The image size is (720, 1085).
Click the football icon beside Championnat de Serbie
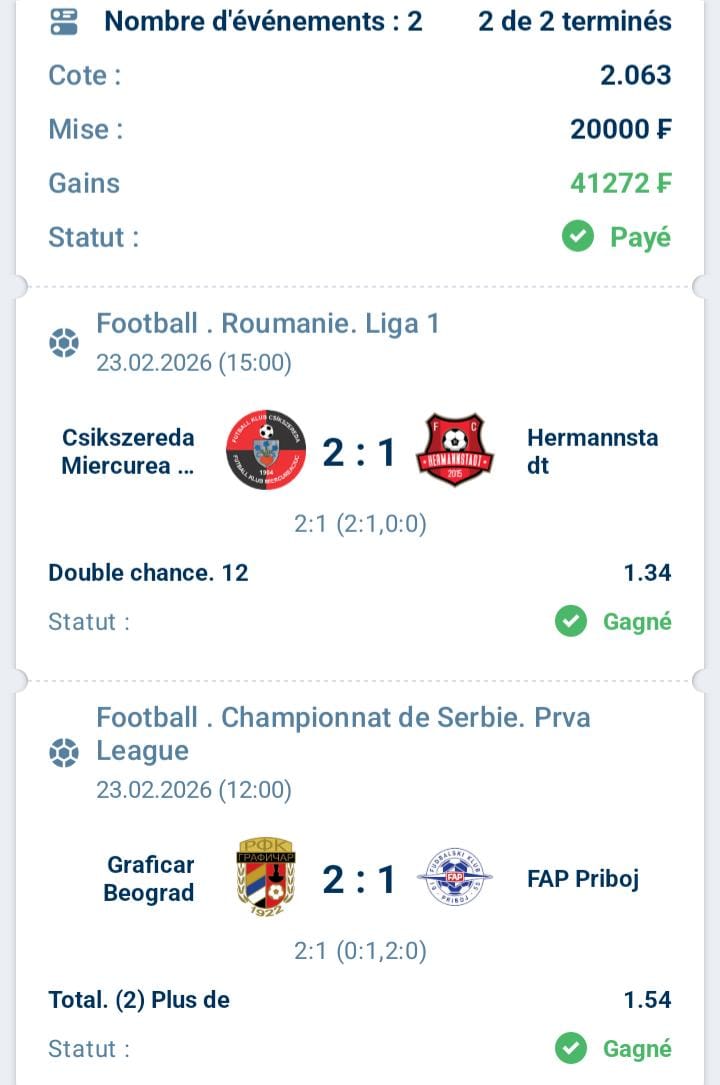pos(64,752)
